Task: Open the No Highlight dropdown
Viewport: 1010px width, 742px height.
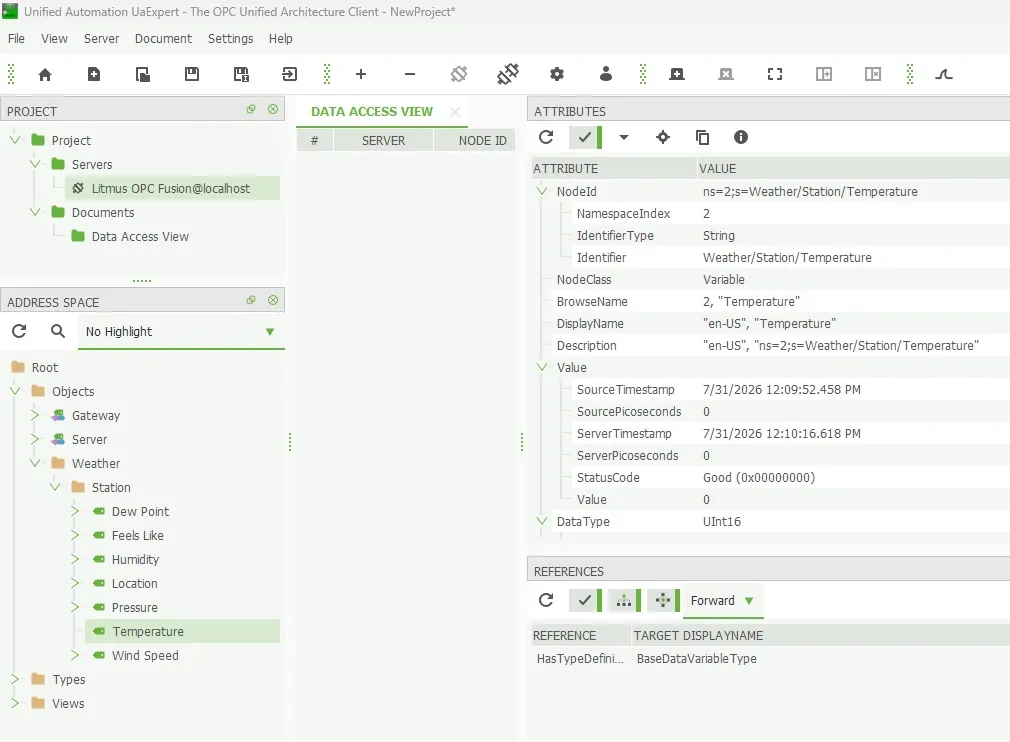Action: (x=181, y=332)
